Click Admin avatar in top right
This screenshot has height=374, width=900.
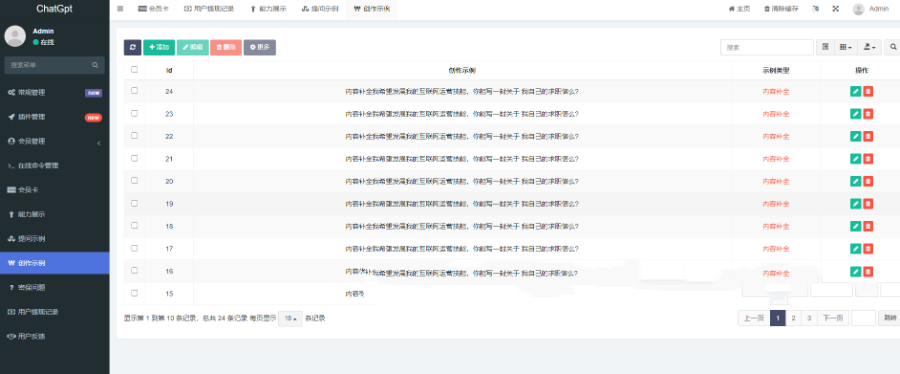[858, 9]
